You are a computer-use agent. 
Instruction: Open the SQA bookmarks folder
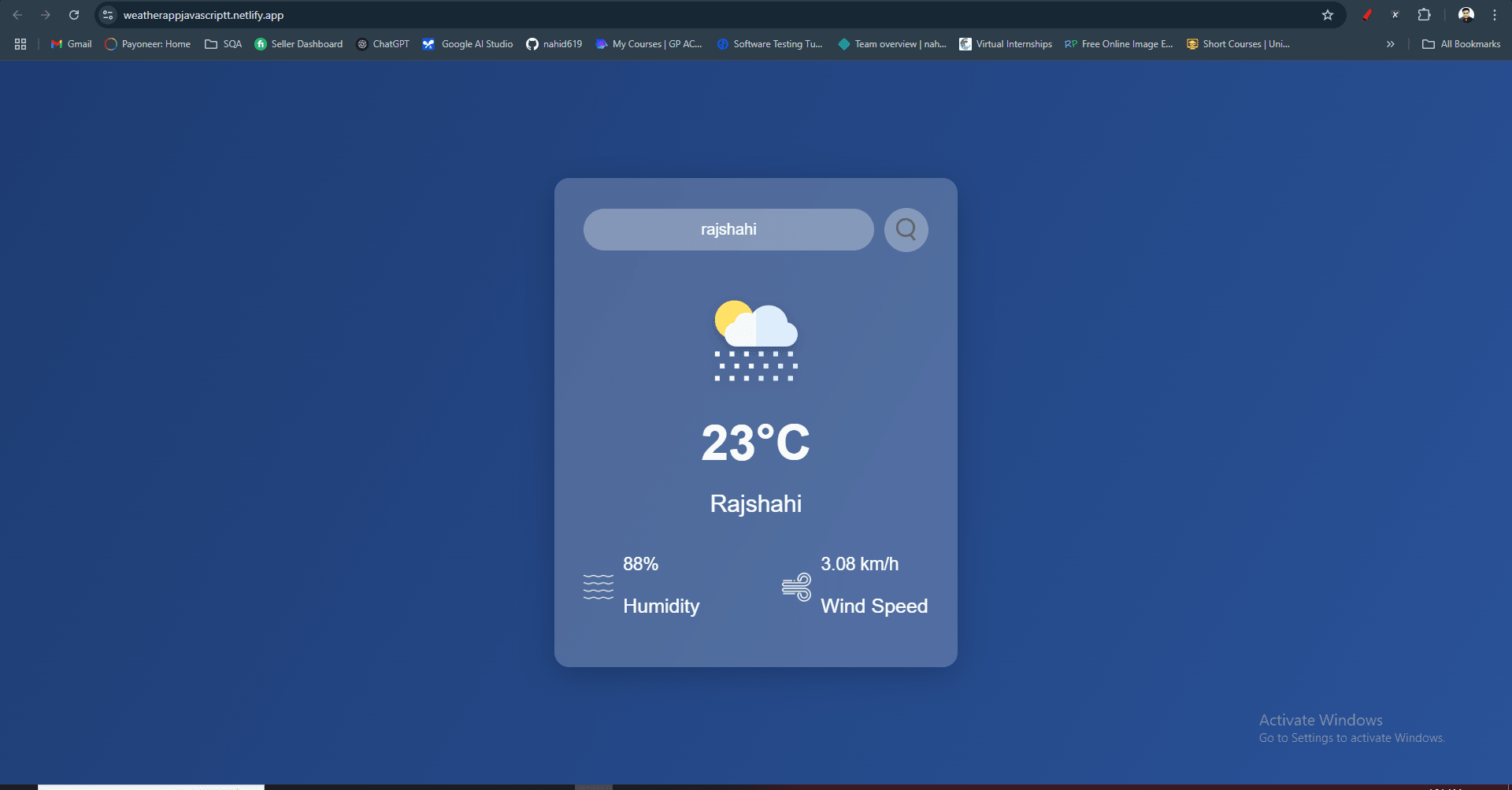223,44
